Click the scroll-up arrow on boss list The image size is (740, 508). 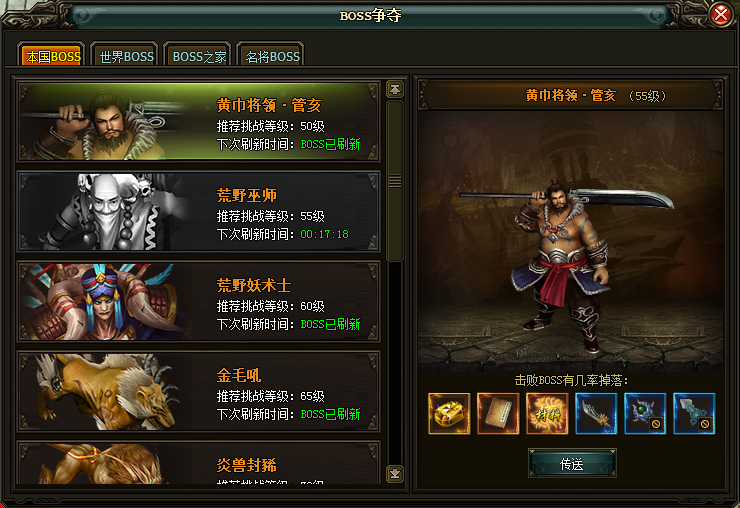[395, 89]
